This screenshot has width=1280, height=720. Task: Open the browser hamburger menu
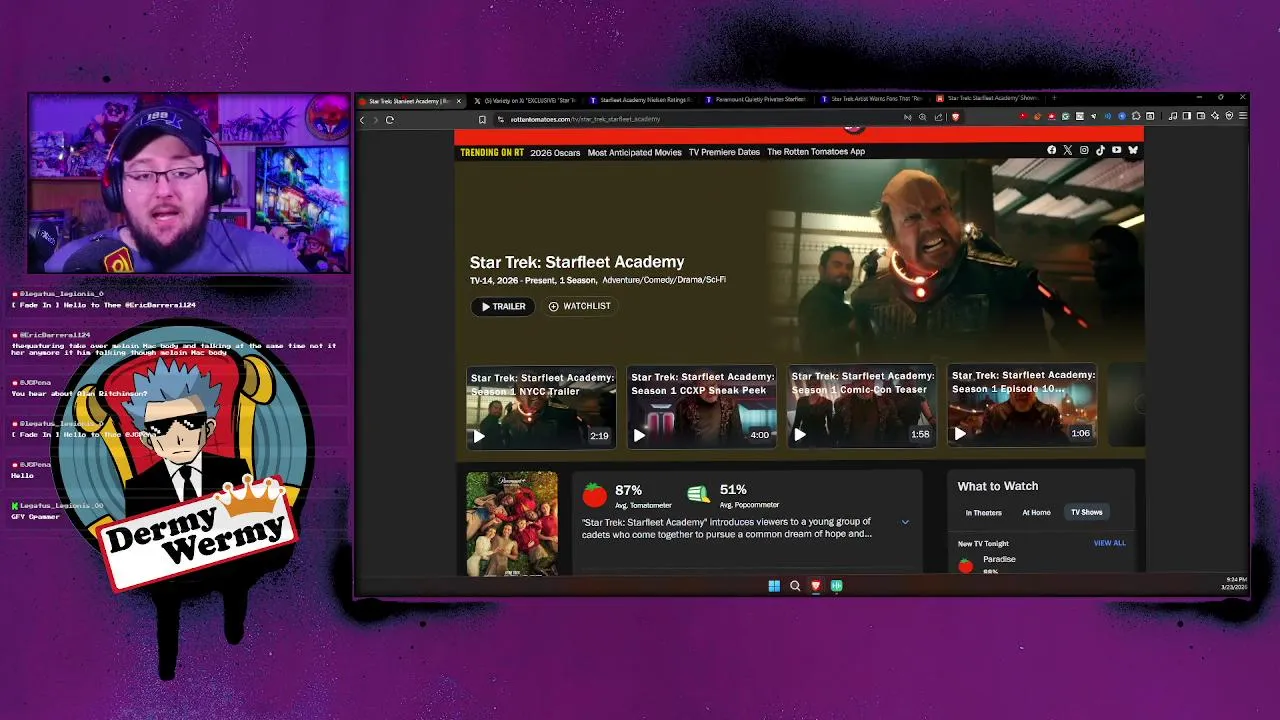tap(1243, 116)
